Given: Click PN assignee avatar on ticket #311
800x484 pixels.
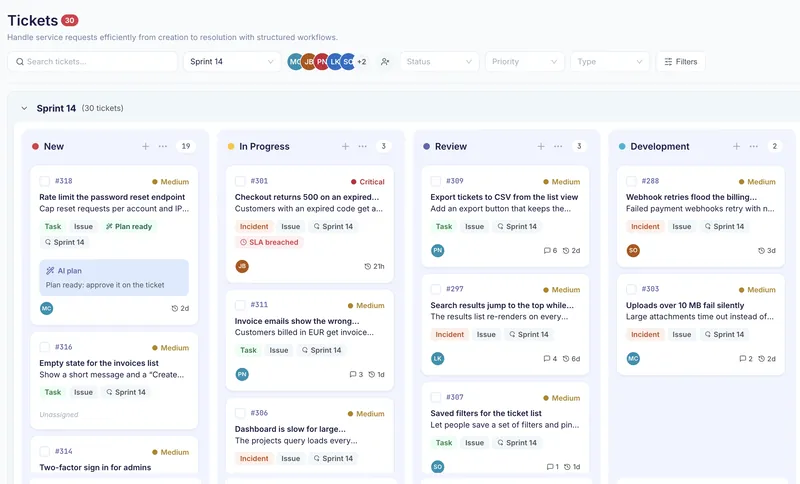Looking at the screenshot, I should click(242, 374).
